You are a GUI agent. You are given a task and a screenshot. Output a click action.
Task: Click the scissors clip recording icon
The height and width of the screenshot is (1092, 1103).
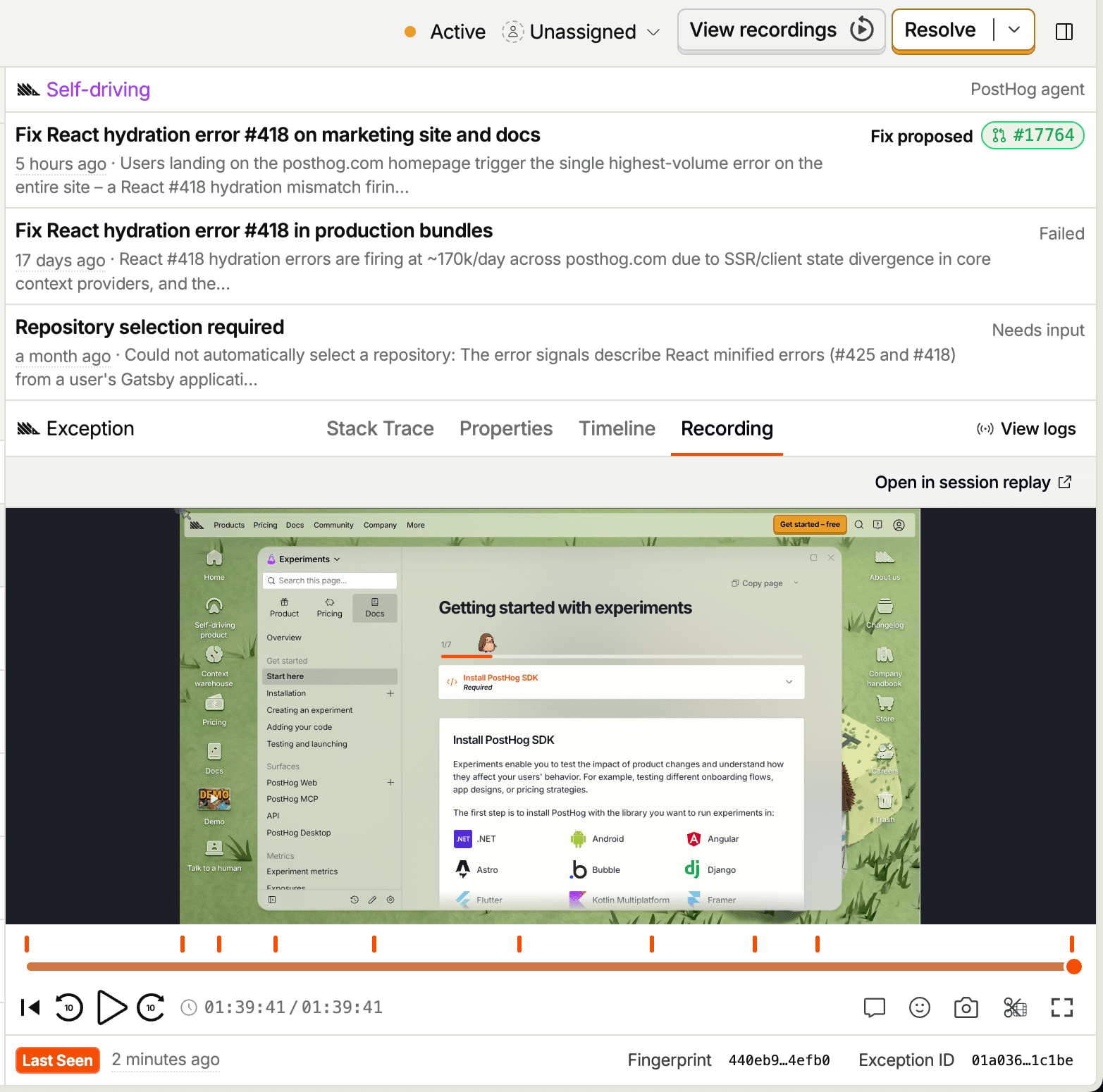[x=1015, y=1007]
